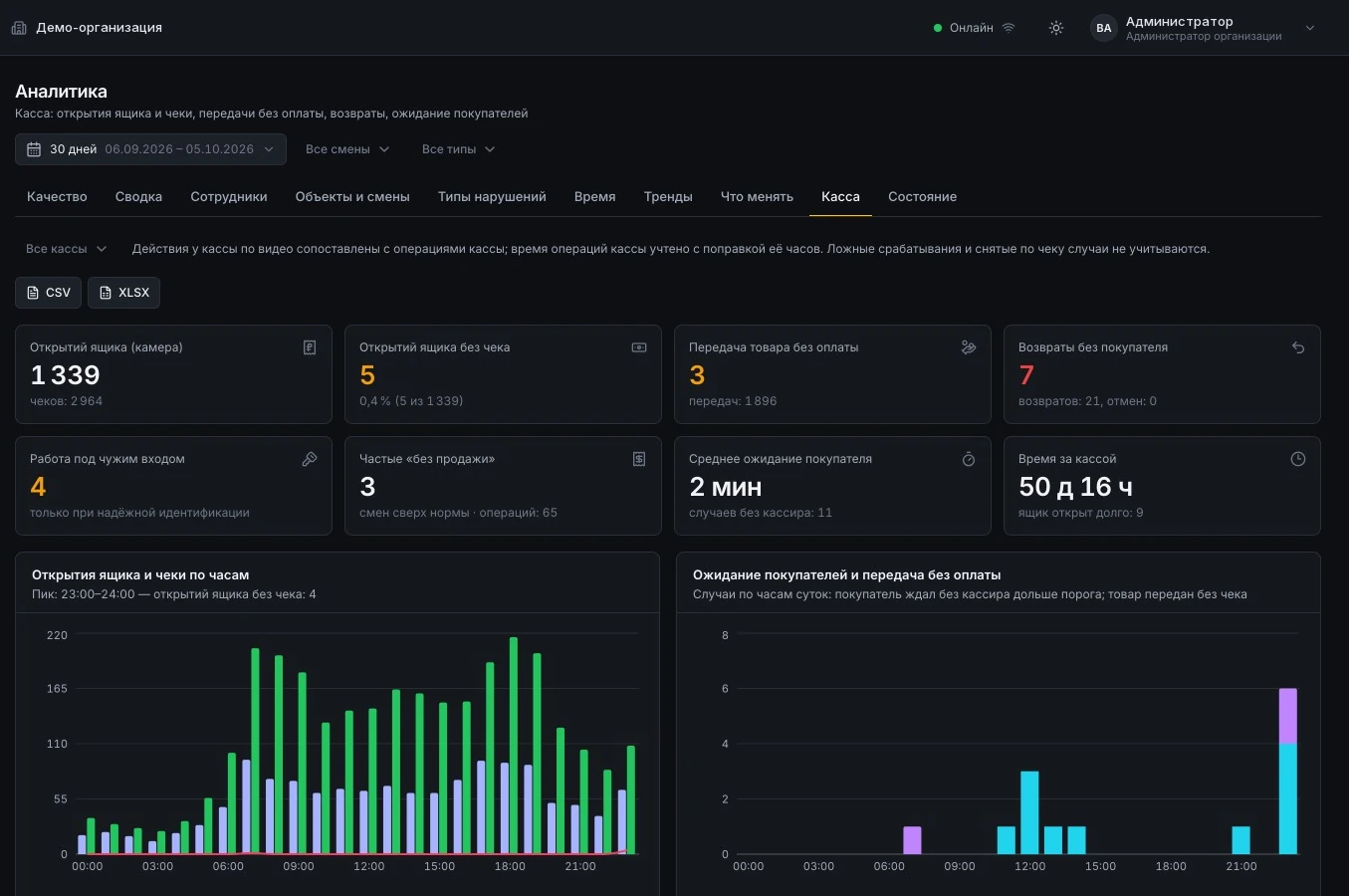Click the receipt icon in the «Частые без продажи» card
The width and height of the screenshot is (1349, 896).
[639, 459]
